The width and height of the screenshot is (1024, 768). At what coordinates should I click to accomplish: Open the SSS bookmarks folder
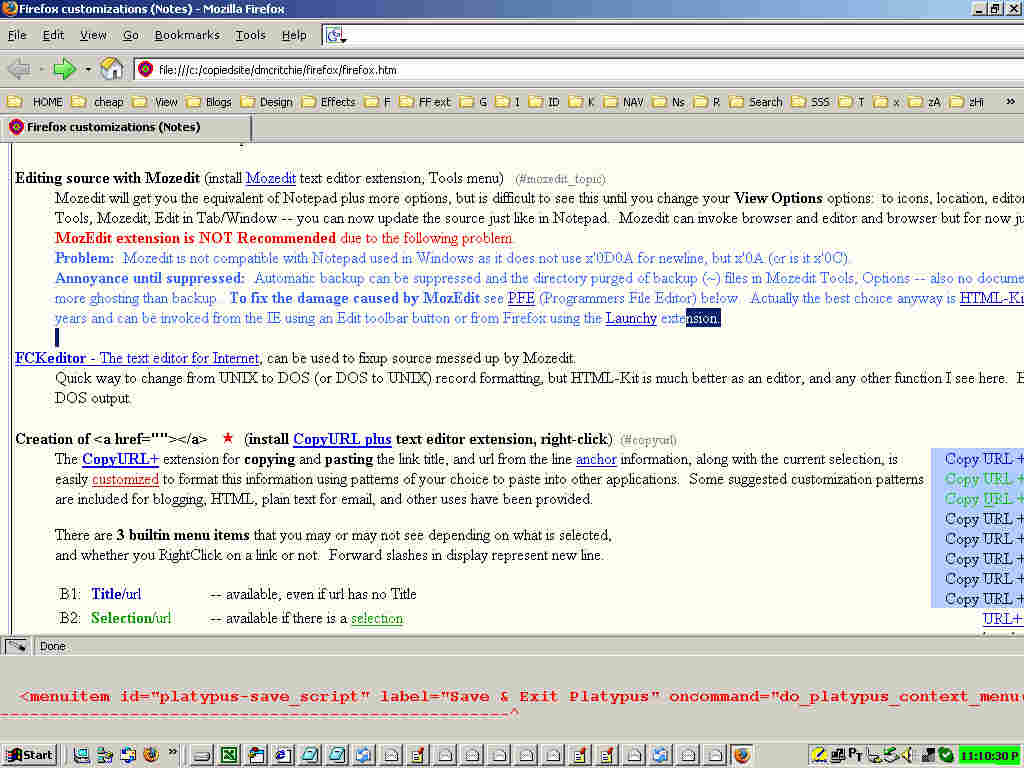810,102
